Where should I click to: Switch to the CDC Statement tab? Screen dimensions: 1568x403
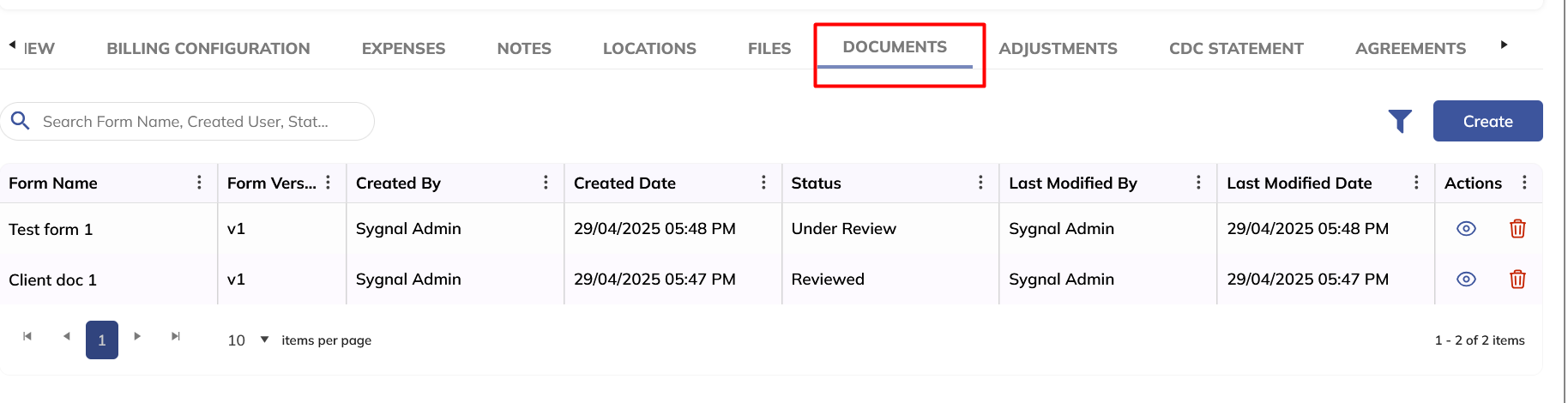(x=1236, y=49)
